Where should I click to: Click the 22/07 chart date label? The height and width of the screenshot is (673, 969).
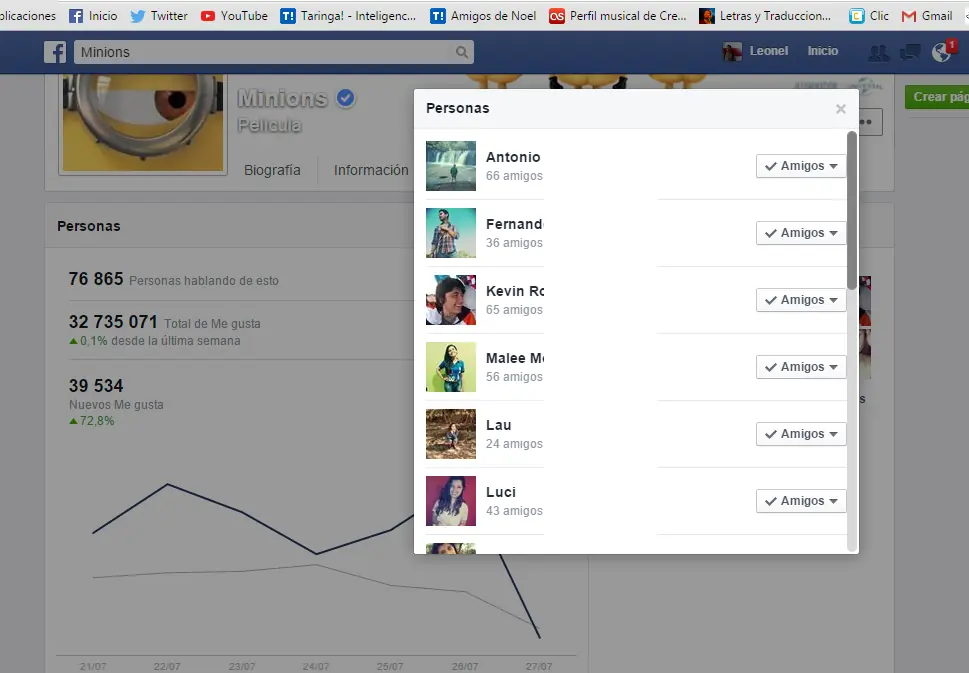coord(167,666)
